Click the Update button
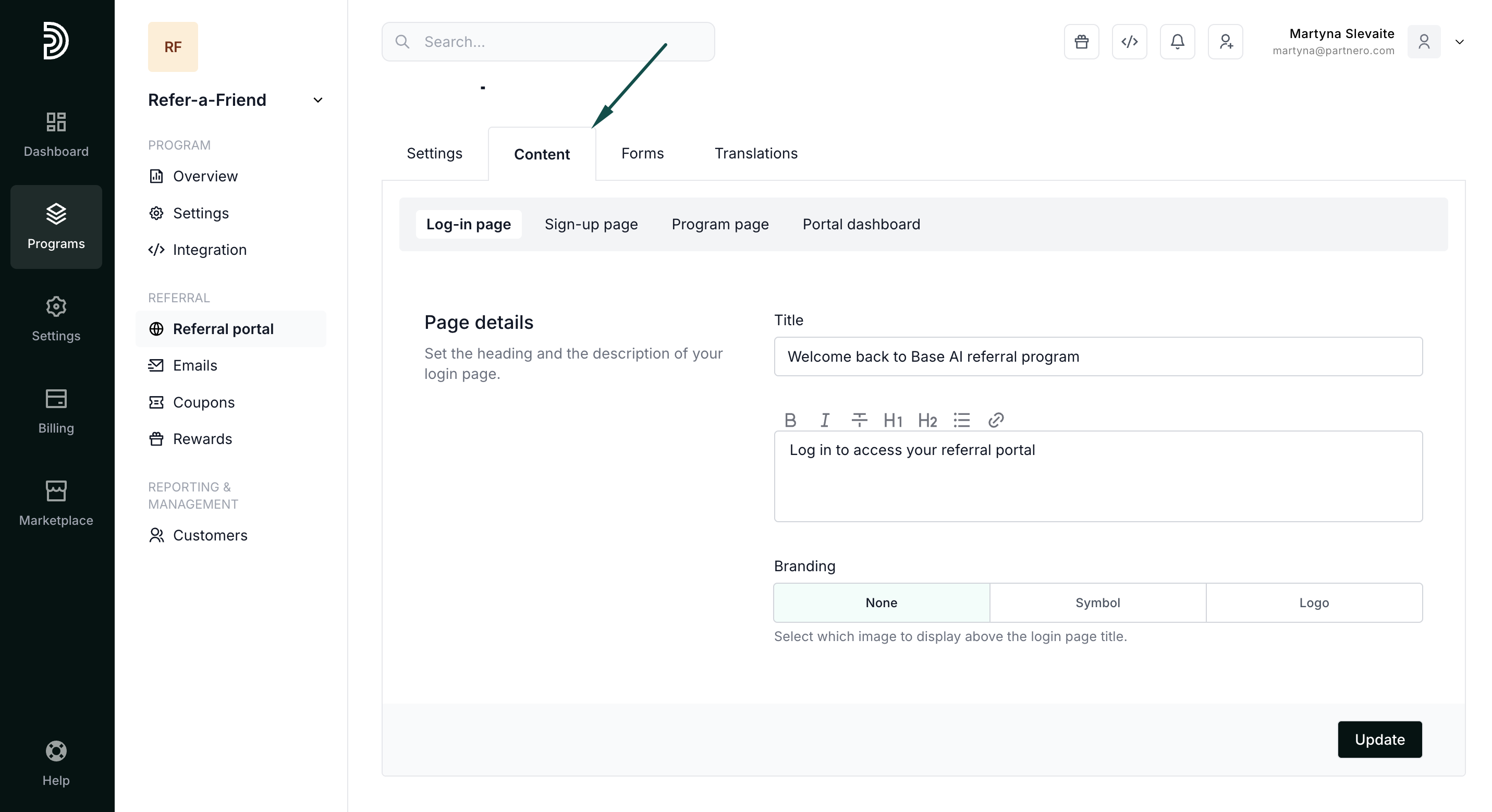 (1379, 740)
